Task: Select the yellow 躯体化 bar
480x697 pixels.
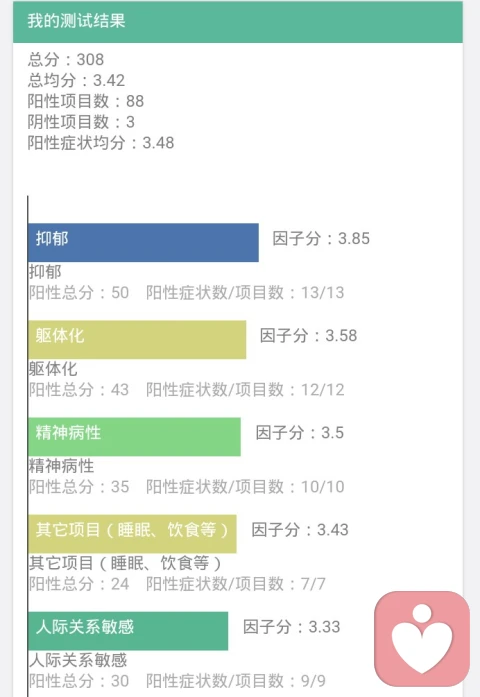Action: click(x=137, y=340)
